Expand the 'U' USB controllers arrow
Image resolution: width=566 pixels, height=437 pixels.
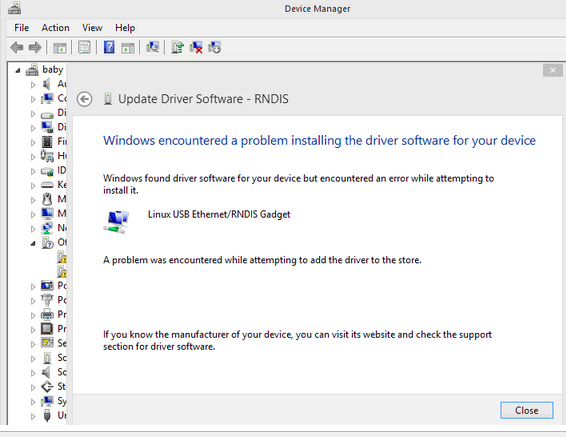click(33, 416)
